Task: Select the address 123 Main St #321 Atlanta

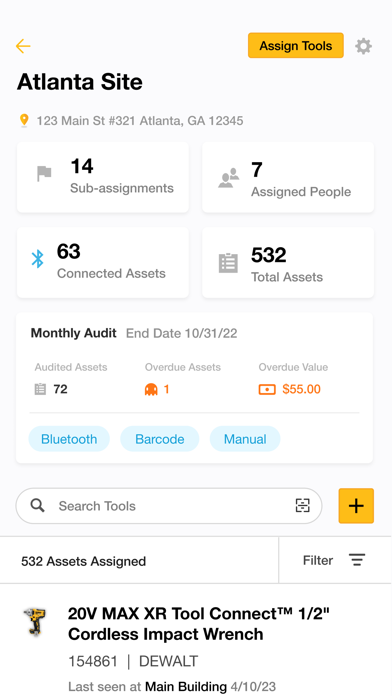Action: 139,121
